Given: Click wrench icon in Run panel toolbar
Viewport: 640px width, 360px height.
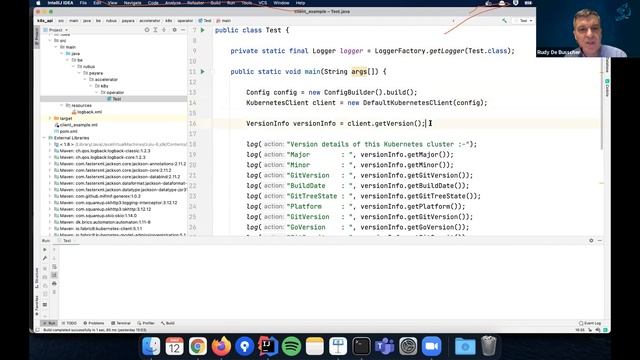Looking at the screenshot, I should [x=45, y=258].
